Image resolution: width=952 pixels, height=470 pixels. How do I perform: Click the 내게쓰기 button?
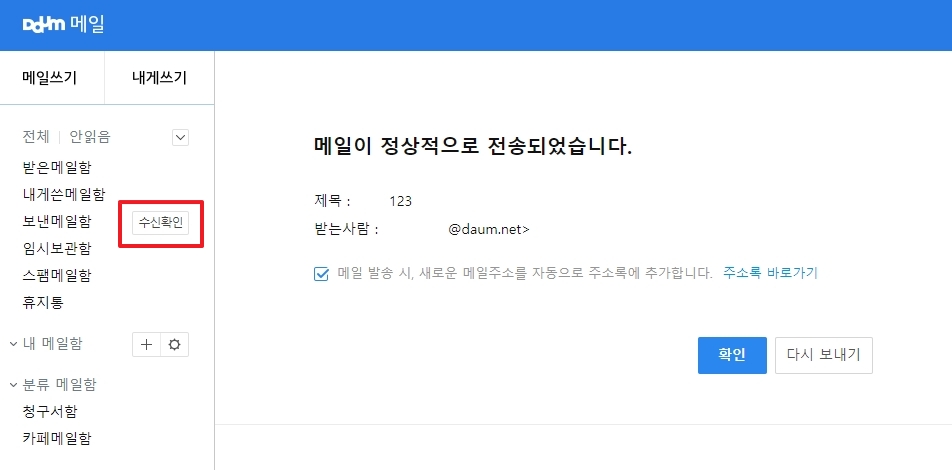(x=159, y=78)
